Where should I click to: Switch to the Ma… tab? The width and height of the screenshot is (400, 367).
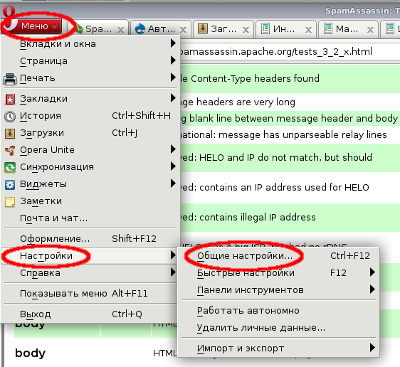(348, 29)
